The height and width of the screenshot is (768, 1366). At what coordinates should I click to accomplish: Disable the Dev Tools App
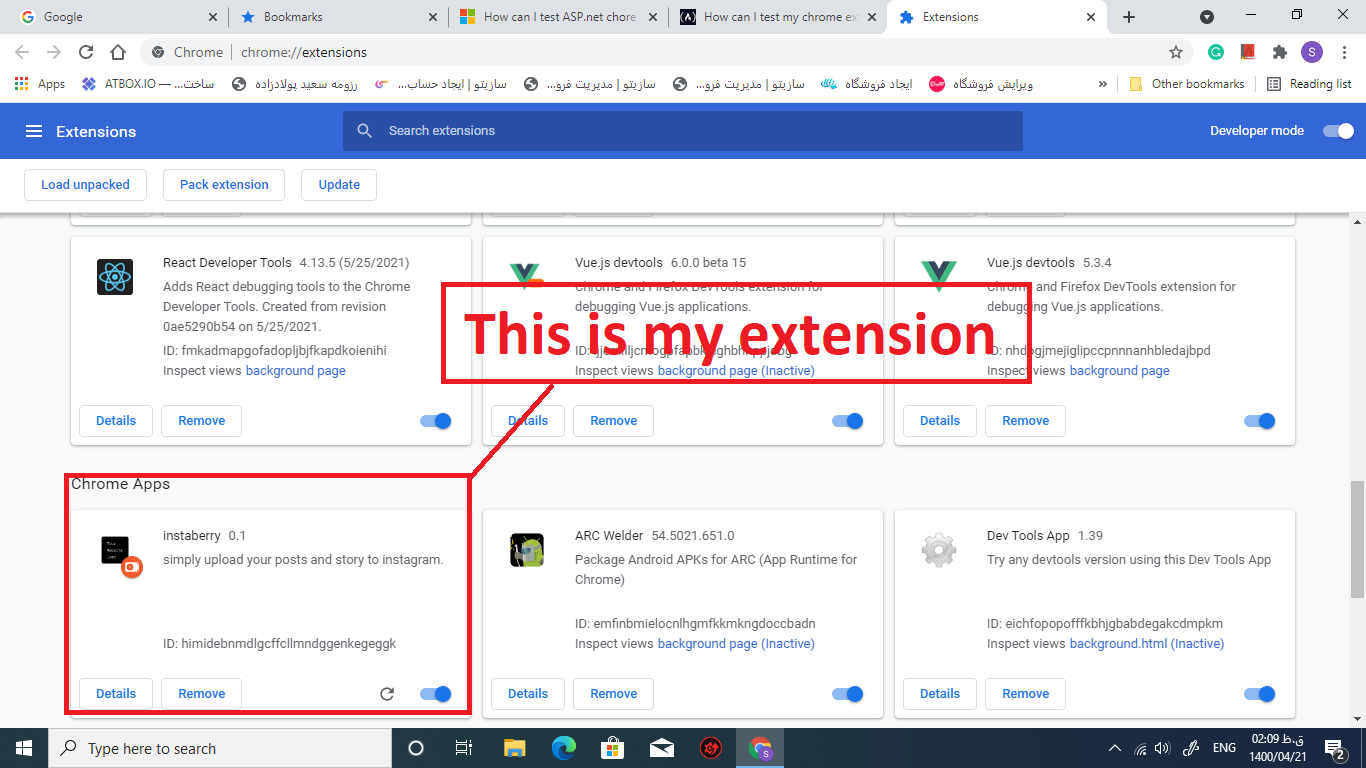pos(1260,694)
